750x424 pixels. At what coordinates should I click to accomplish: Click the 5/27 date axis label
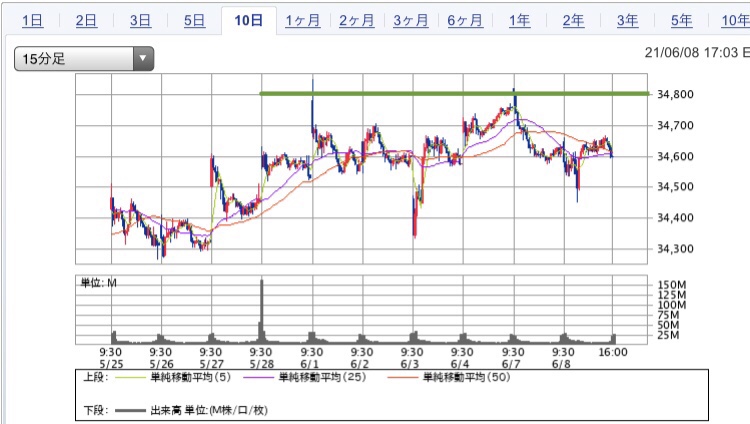[211, 364]
